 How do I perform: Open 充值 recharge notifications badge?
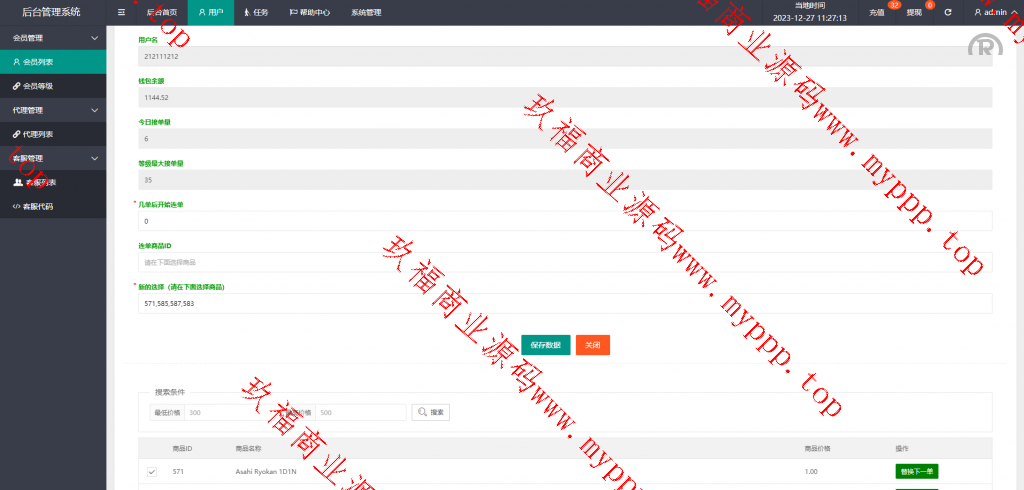coord(877,13)
